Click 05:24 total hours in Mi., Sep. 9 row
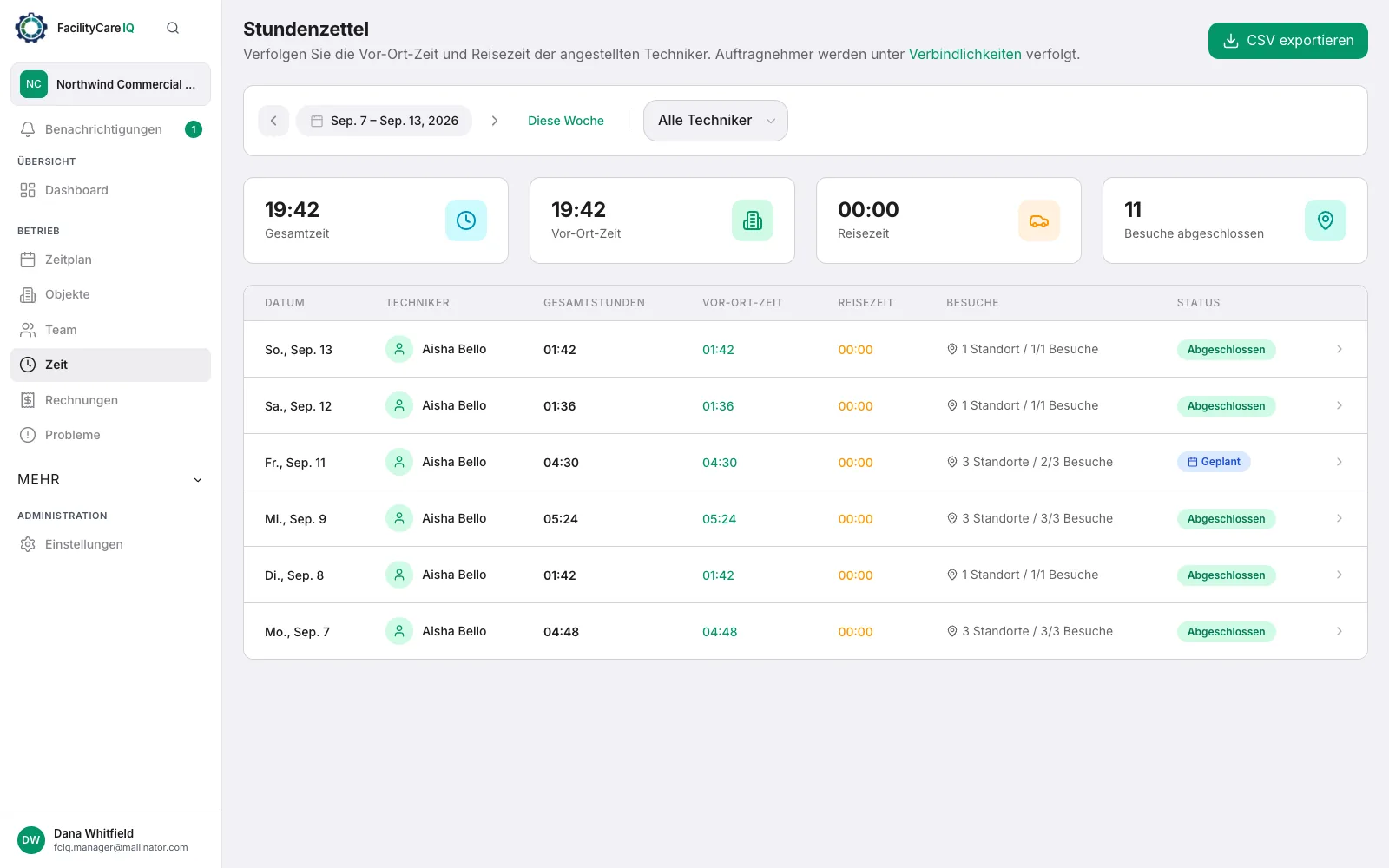This screenshot has height=868, width=1389. coord(561,519)
